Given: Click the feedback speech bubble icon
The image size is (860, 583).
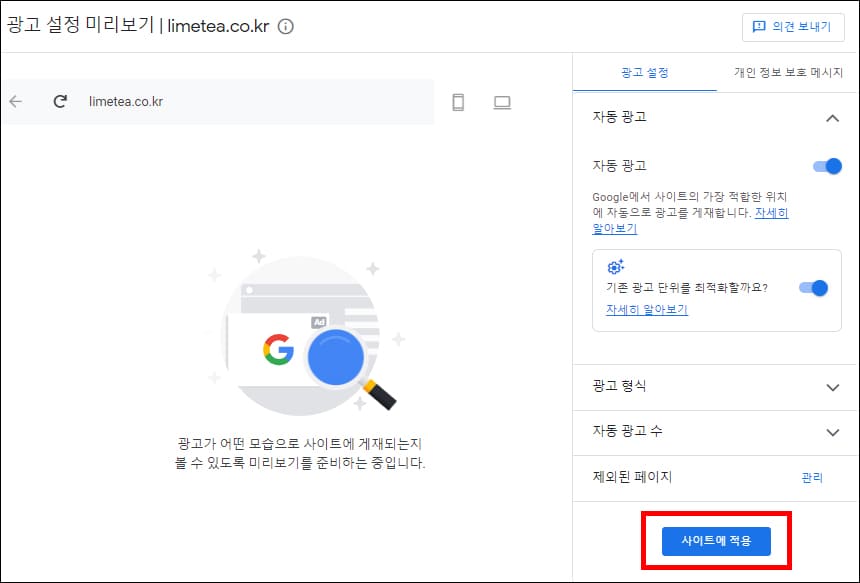Looking at the screenshot, I should (x=761, y=28).
